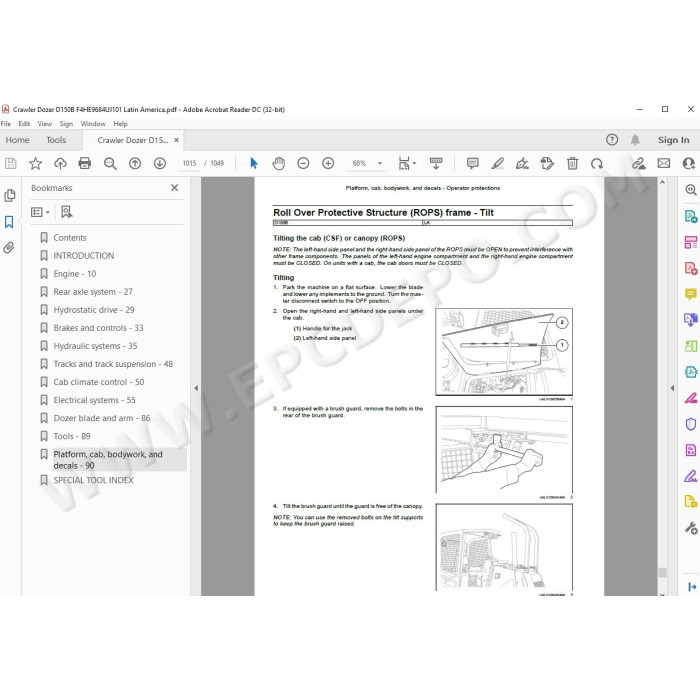Print the document via printer icon
The image size is (700, 700).
click(85, 163)
